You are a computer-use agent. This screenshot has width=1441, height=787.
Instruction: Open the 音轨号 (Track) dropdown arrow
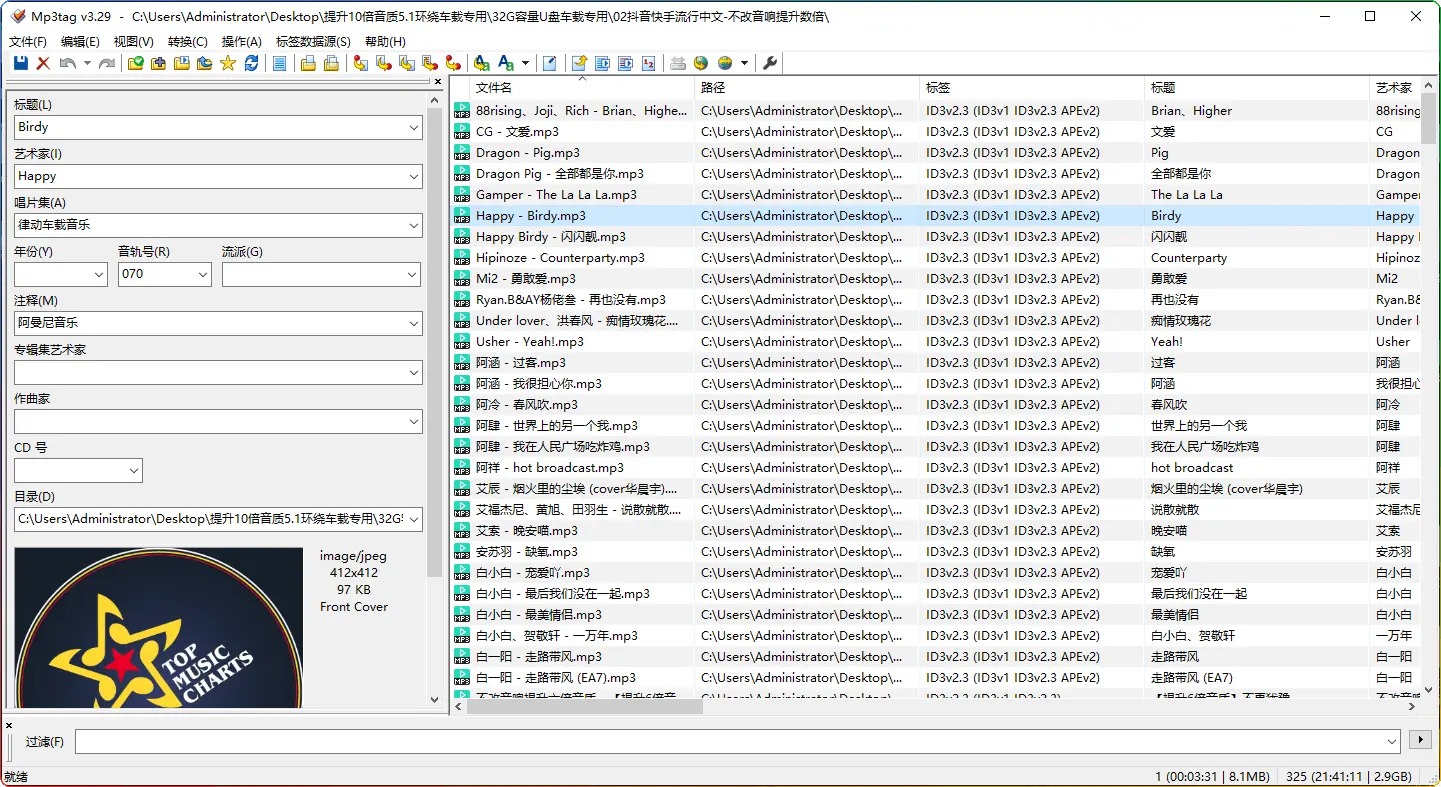point(203,274)
